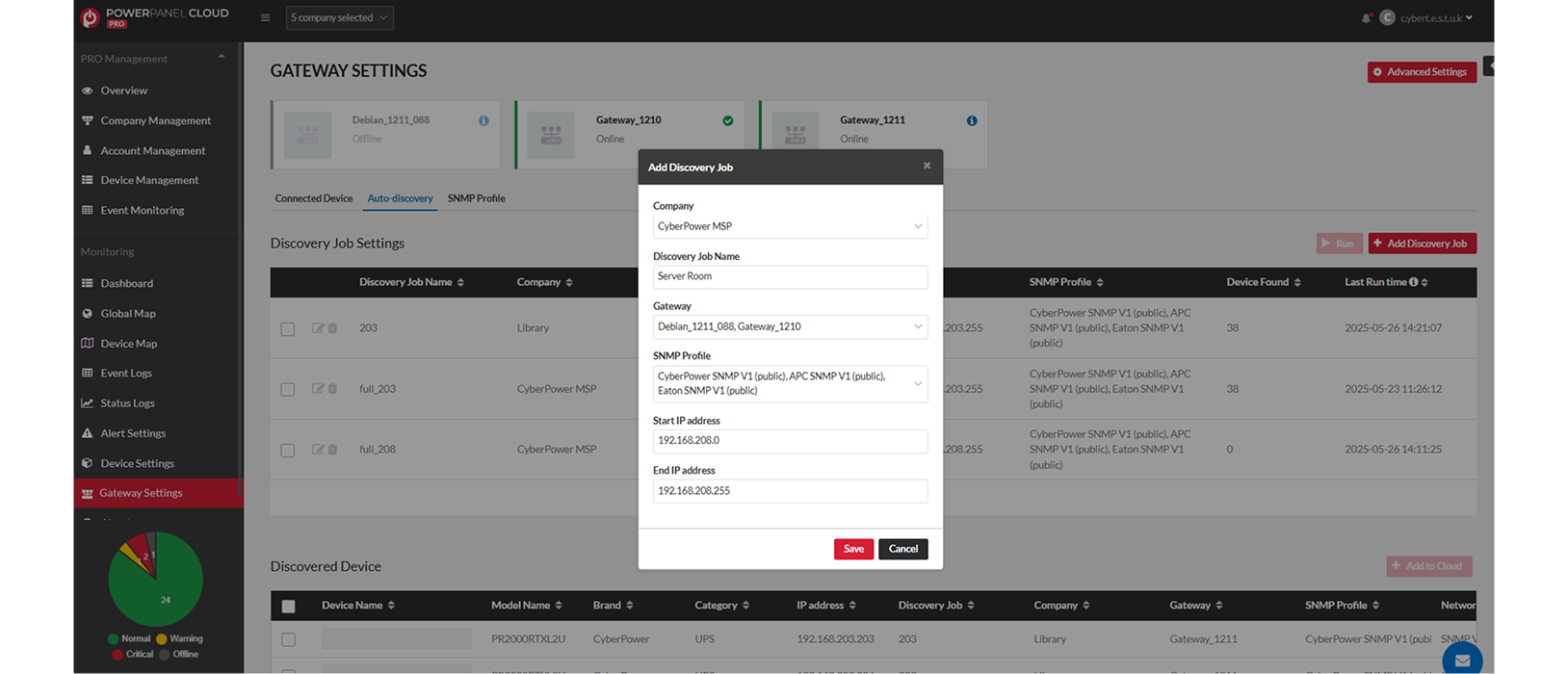Click the trash icon for job full_208
Viewport: 1568px width, 674px height.
(332, 449)
